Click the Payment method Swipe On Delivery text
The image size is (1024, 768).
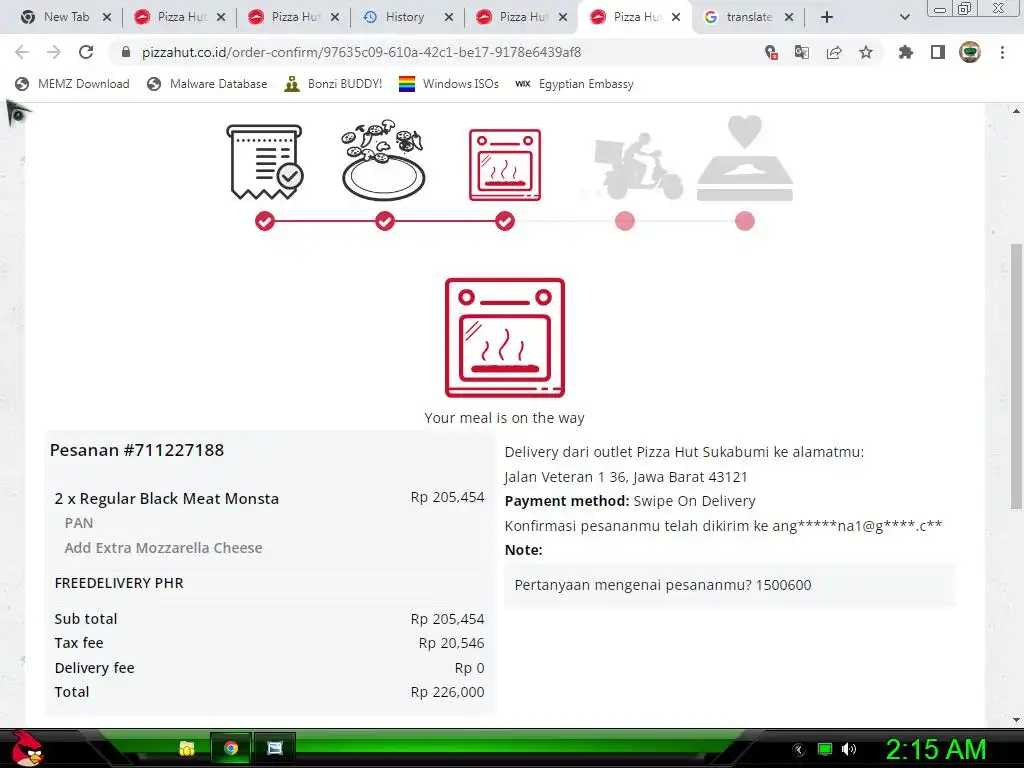[630, 501]
